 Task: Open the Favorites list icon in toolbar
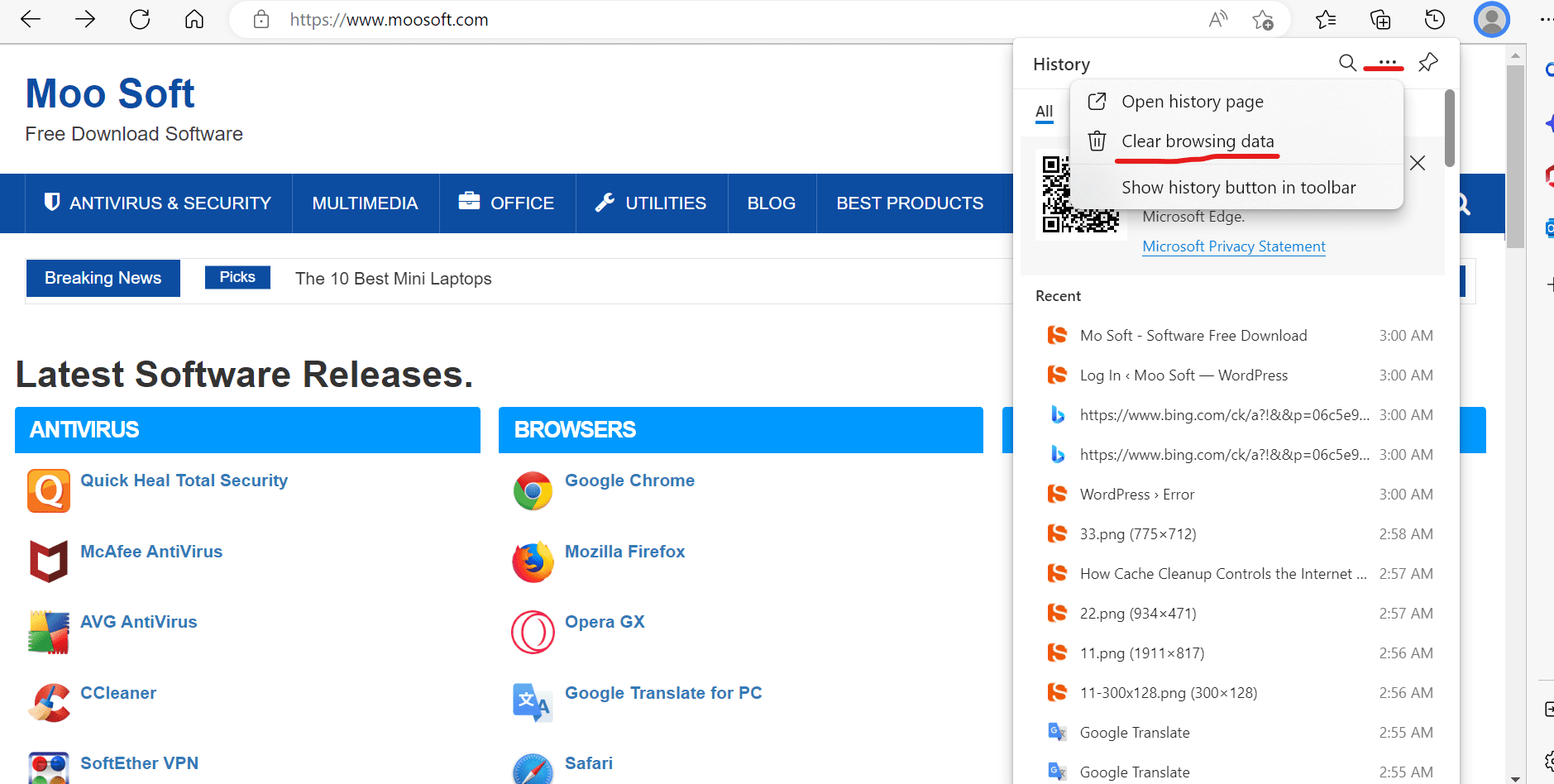pyautogui.click(x=1326, y=19)
